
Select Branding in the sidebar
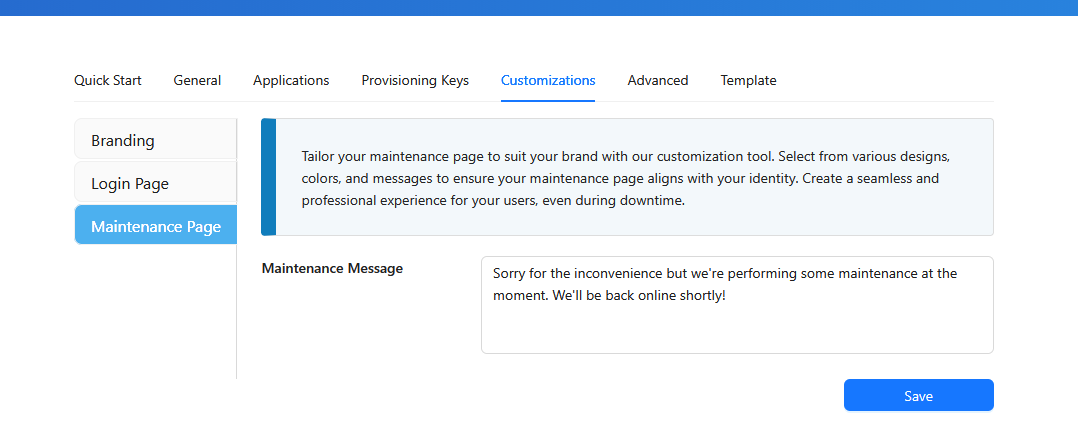(155, 140)
